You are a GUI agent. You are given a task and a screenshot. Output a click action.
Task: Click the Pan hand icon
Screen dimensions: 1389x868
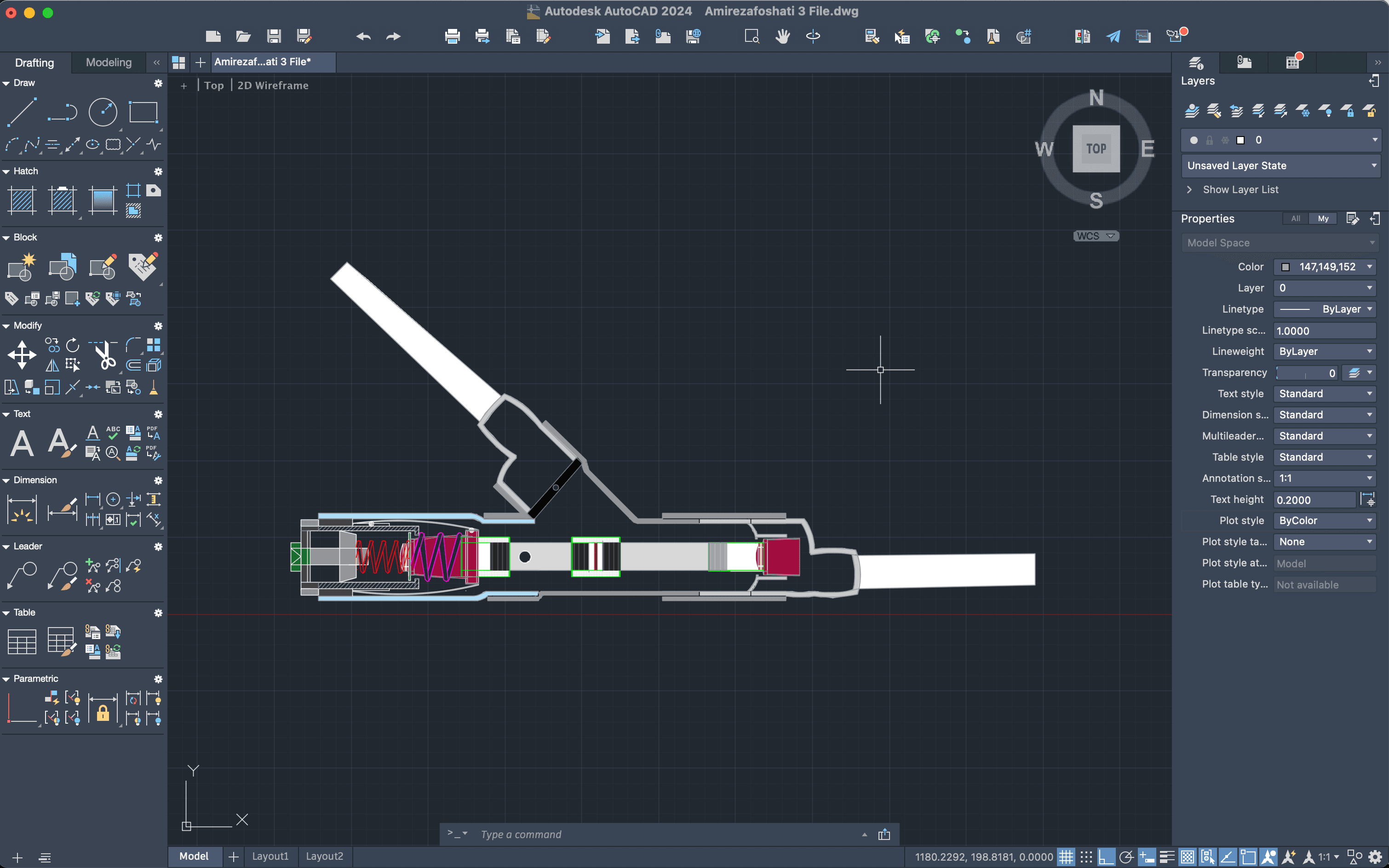(782, 37)
